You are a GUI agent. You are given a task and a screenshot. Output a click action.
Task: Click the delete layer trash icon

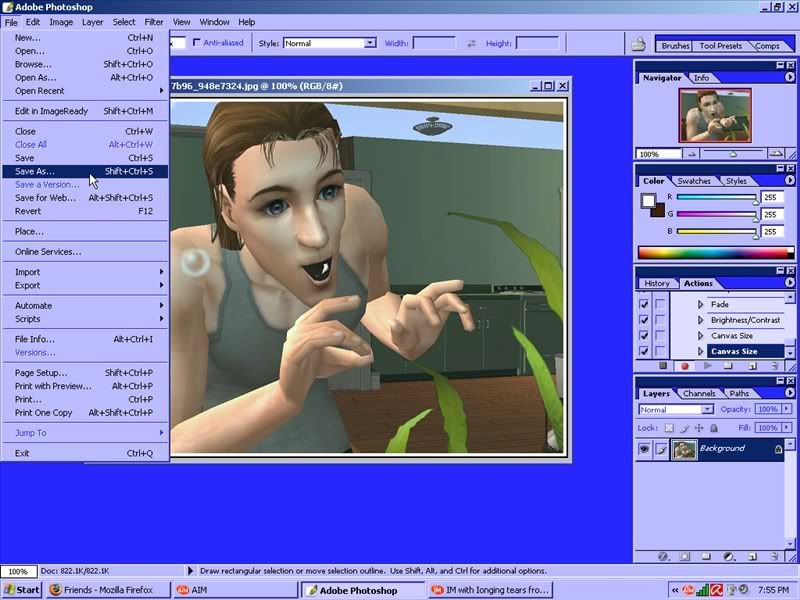(x=774, y=556)
